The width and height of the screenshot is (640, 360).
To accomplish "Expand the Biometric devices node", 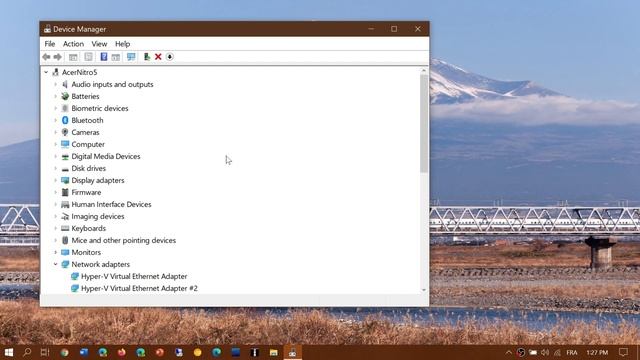I will point(56,109).
